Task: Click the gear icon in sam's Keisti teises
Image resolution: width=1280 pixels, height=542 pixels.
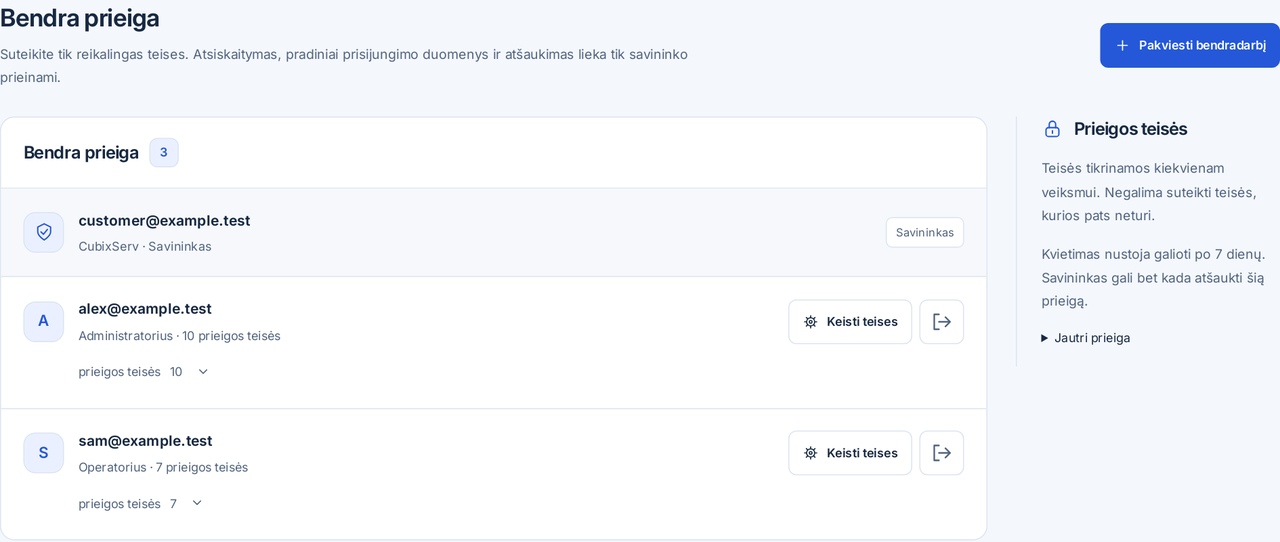Action: 811,453
